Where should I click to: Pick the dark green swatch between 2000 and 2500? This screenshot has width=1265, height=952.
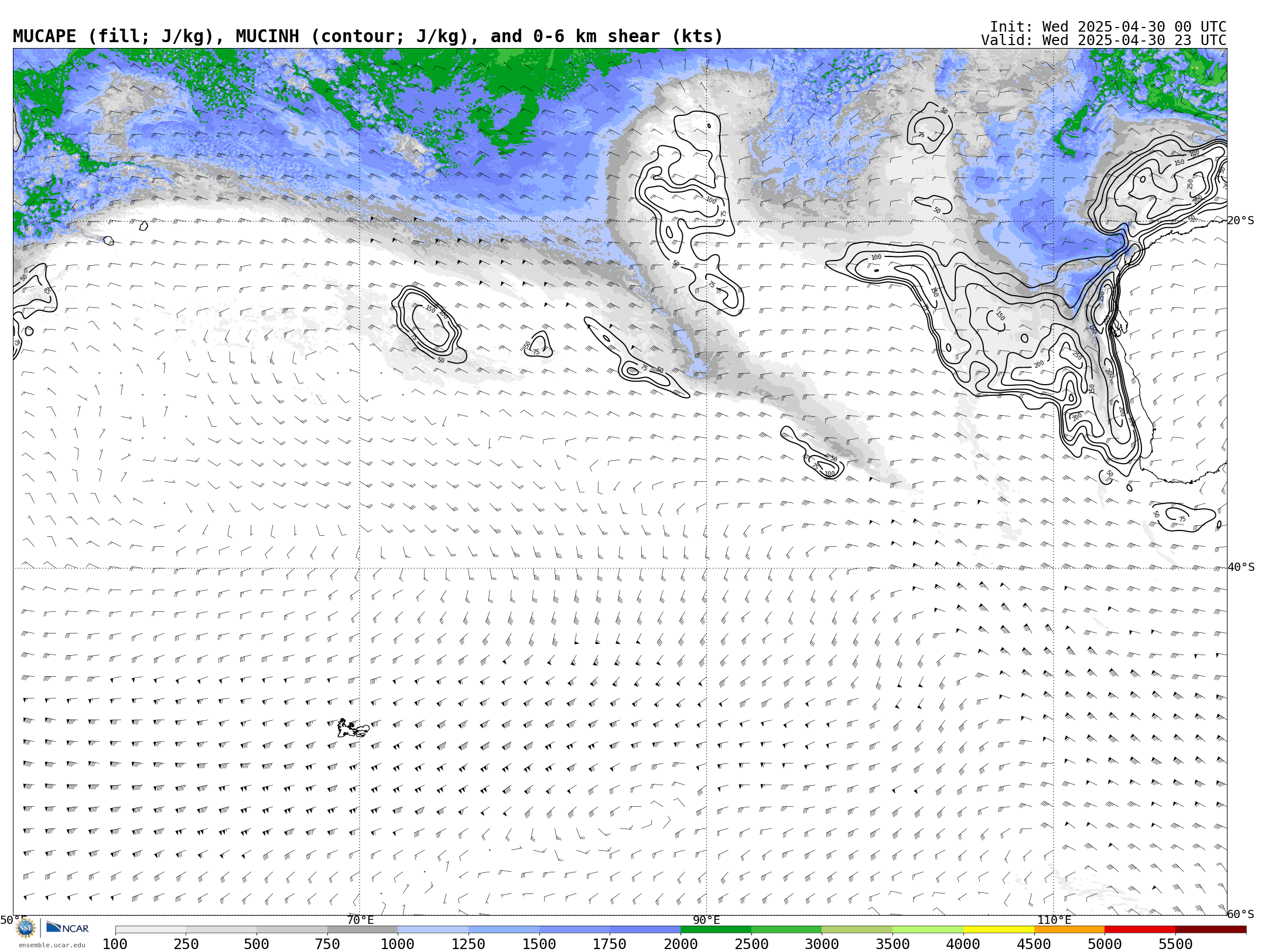(716, 930)
